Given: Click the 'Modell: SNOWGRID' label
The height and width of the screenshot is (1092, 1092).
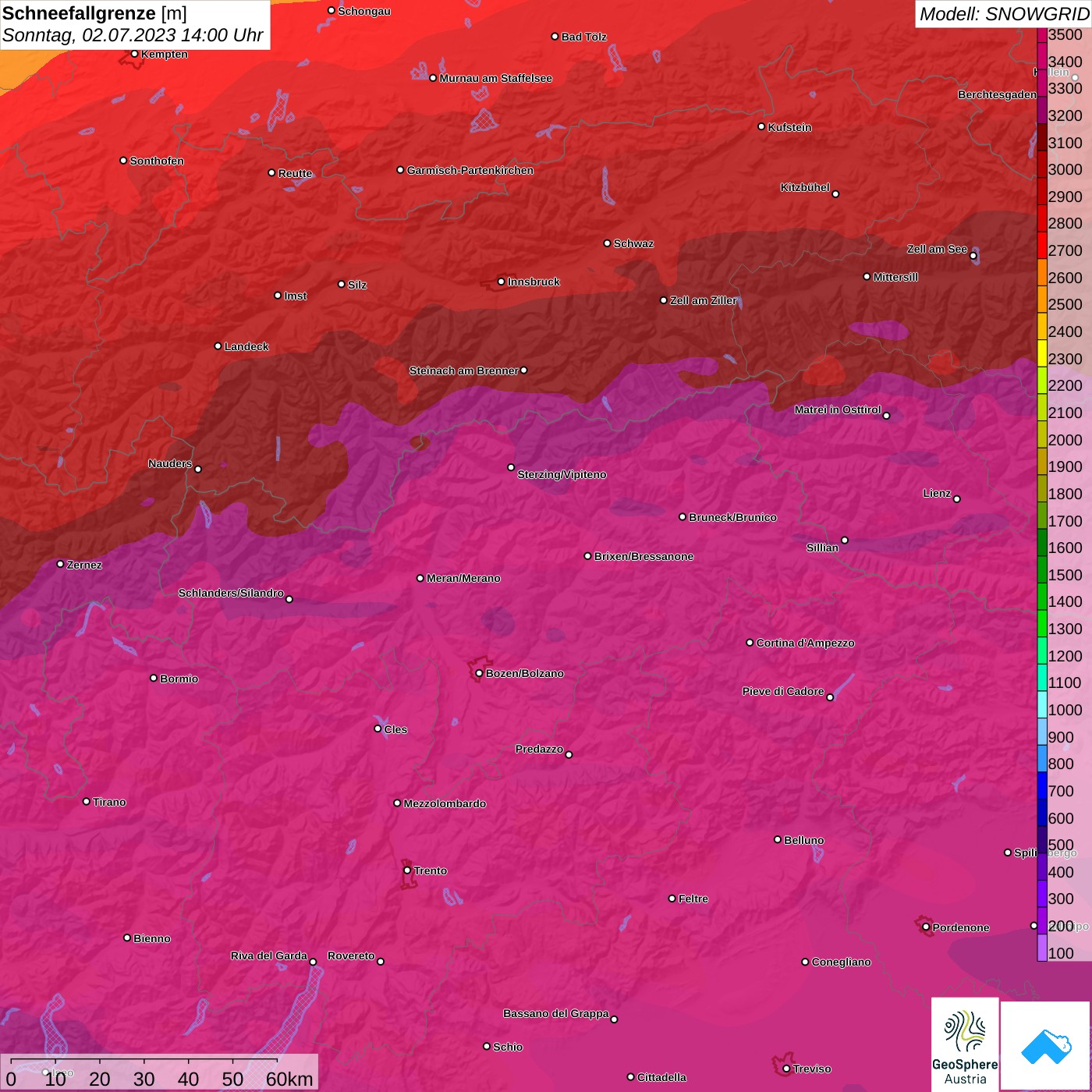Looking at the screenshot, I should 1004,14.
